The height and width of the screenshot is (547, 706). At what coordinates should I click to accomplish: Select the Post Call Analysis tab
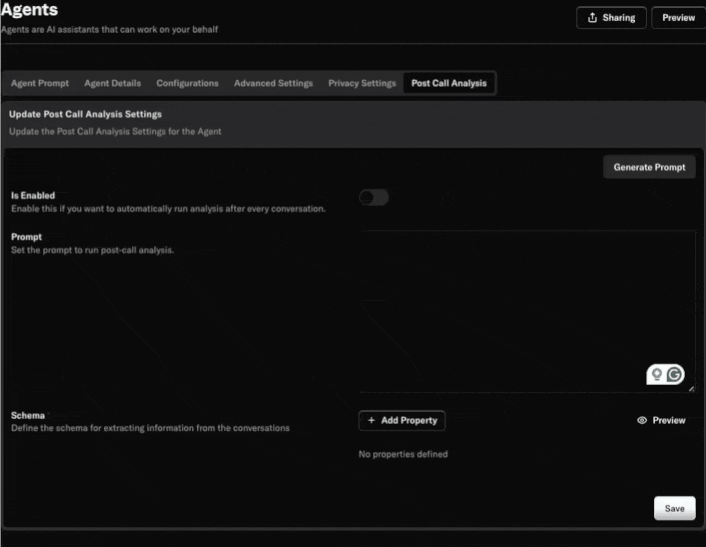click(x=449, y=83)
